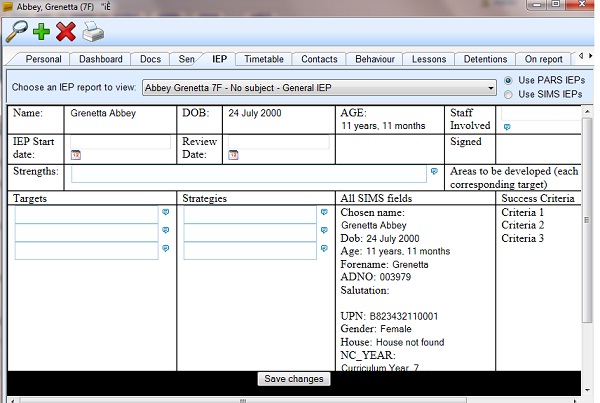Click the red X delete icon

[x=66, y=31]
